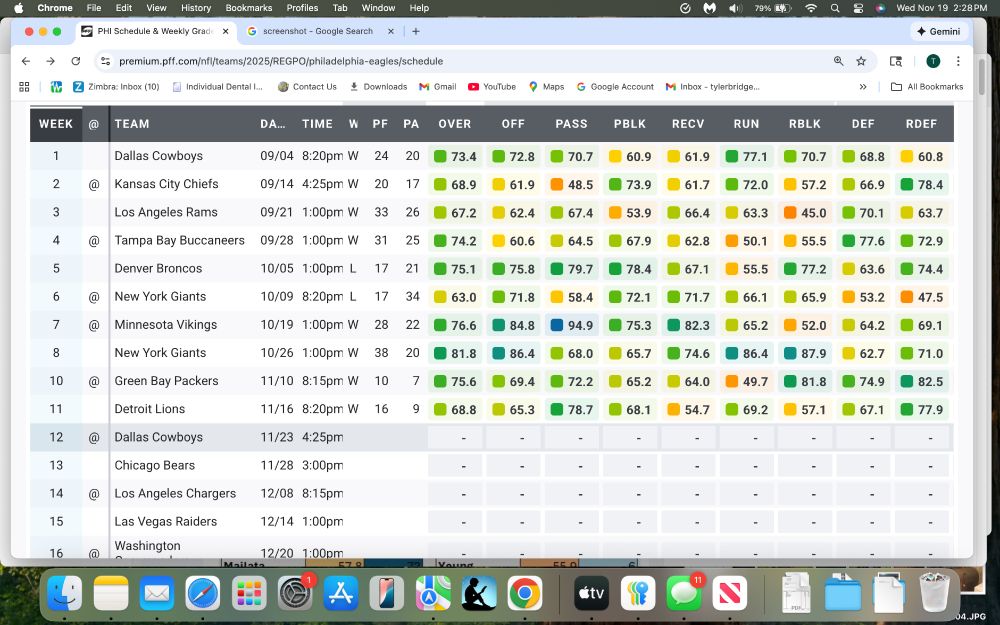The image size is (1000, 625).
Task: Open News app from the Dock
Action: coord(730,593)
